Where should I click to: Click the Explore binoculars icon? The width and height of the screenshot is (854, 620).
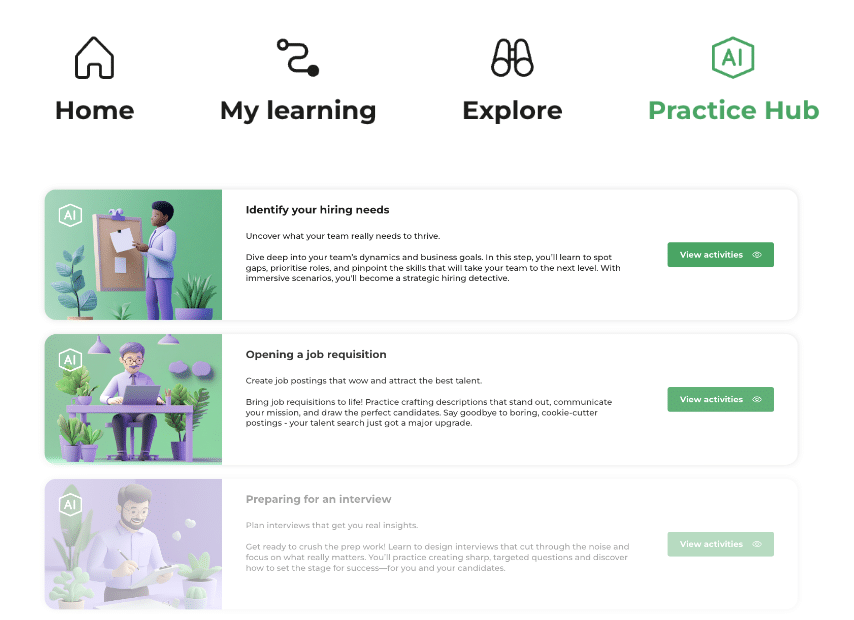tap(512, 58)
